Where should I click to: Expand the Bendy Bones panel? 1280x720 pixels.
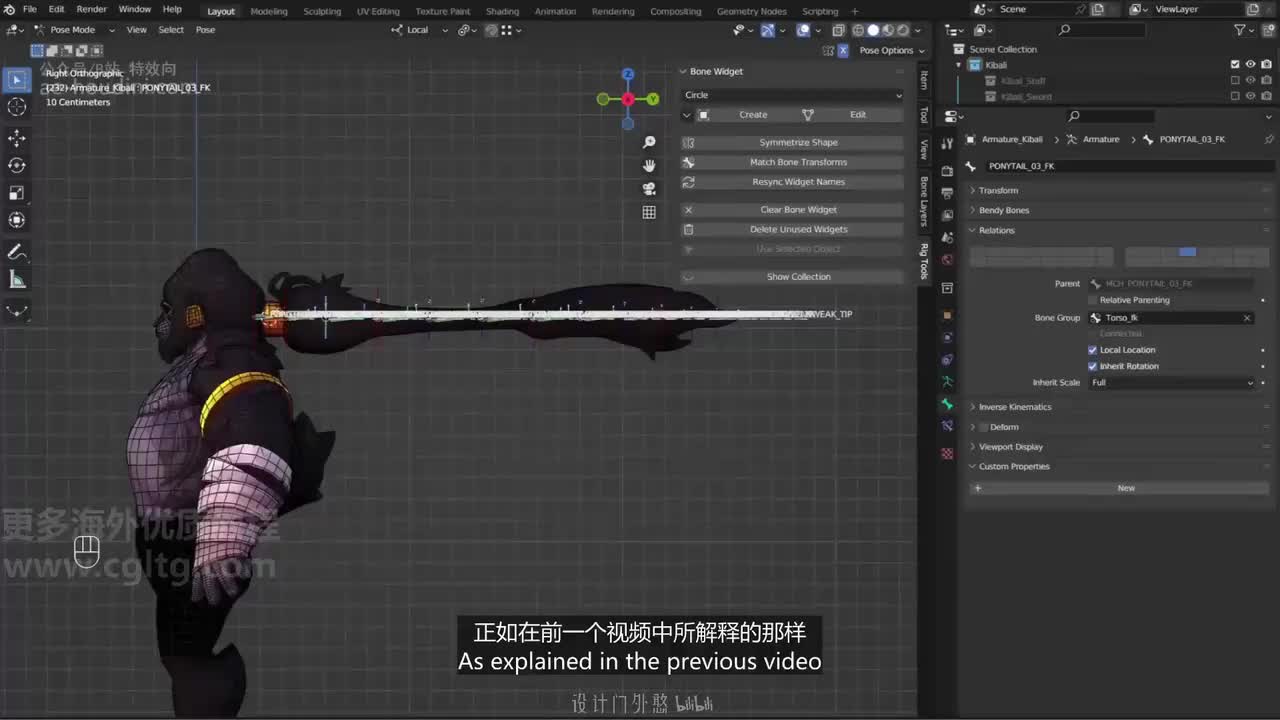click(x=1004, y=210)
